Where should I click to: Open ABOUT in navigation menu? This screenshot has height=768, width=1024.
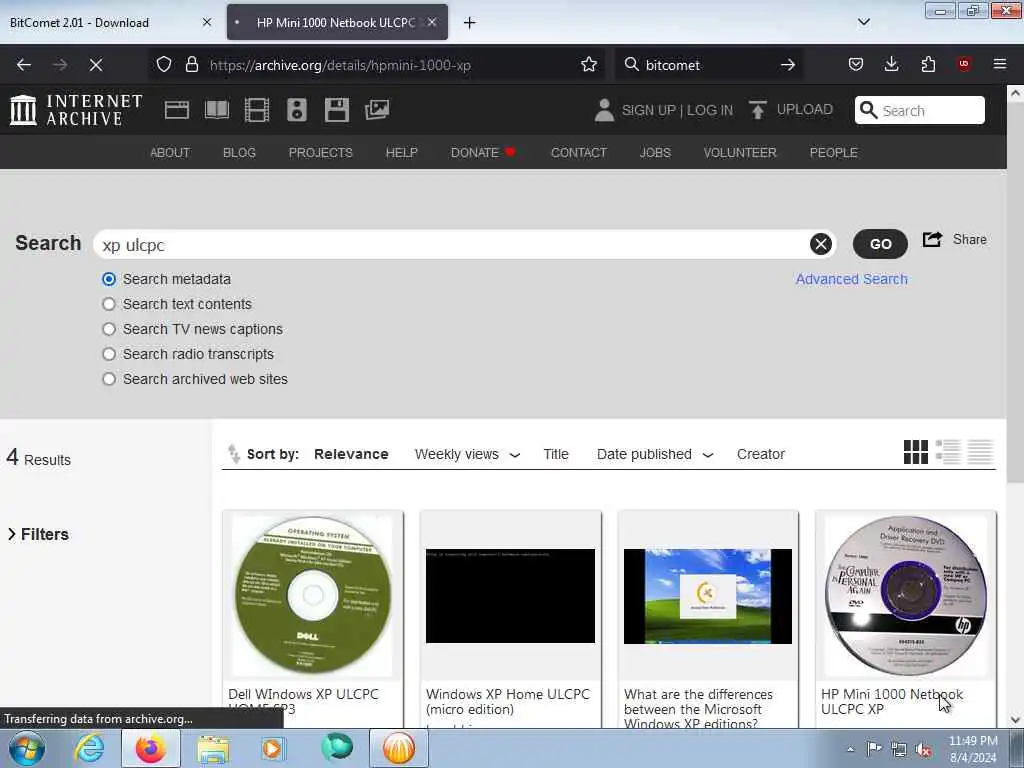point(170,152)
